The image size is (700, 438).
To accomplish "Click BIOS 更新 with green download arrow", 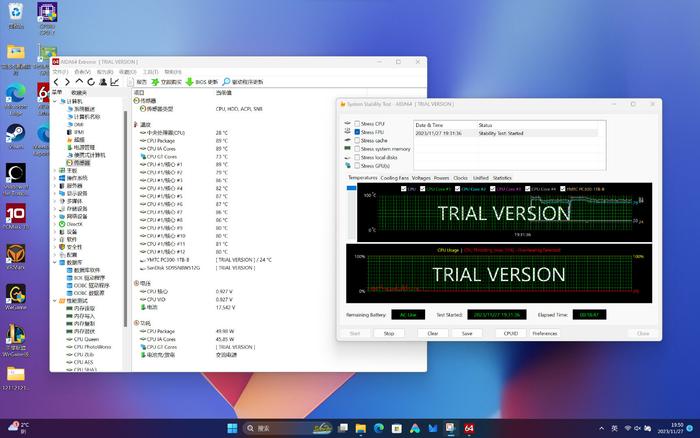I will tap(202, 82).
